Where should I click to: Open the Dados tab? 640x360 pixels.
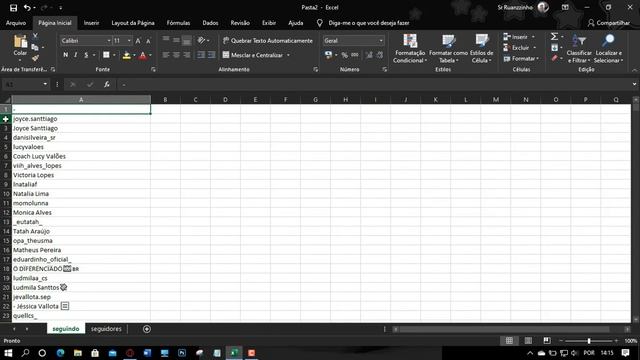tap(210, 23)
